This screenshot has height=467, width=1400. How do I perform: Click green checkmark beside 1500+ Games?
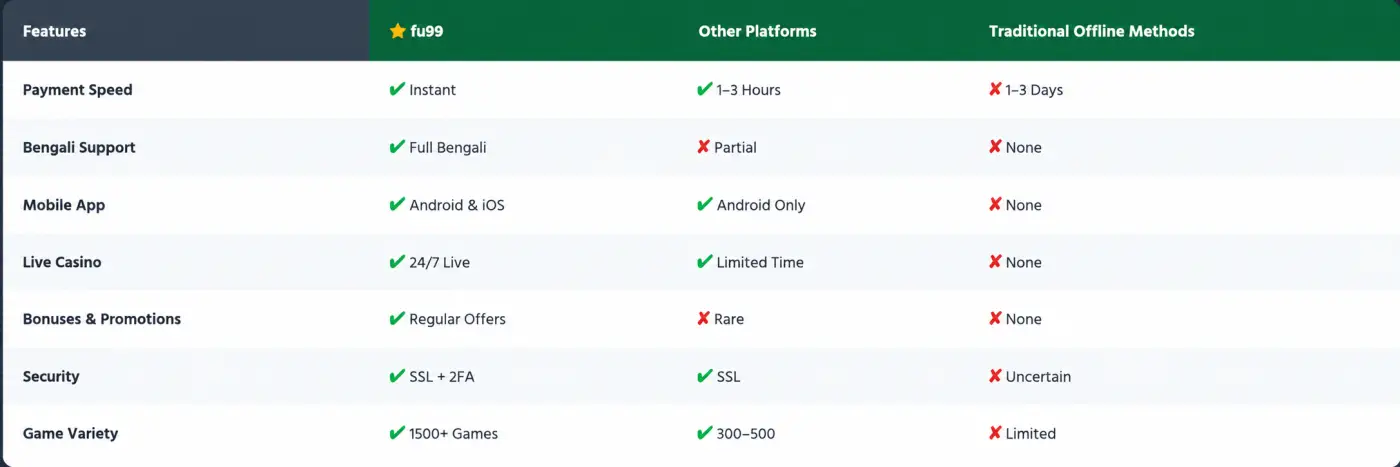point(397,433)
